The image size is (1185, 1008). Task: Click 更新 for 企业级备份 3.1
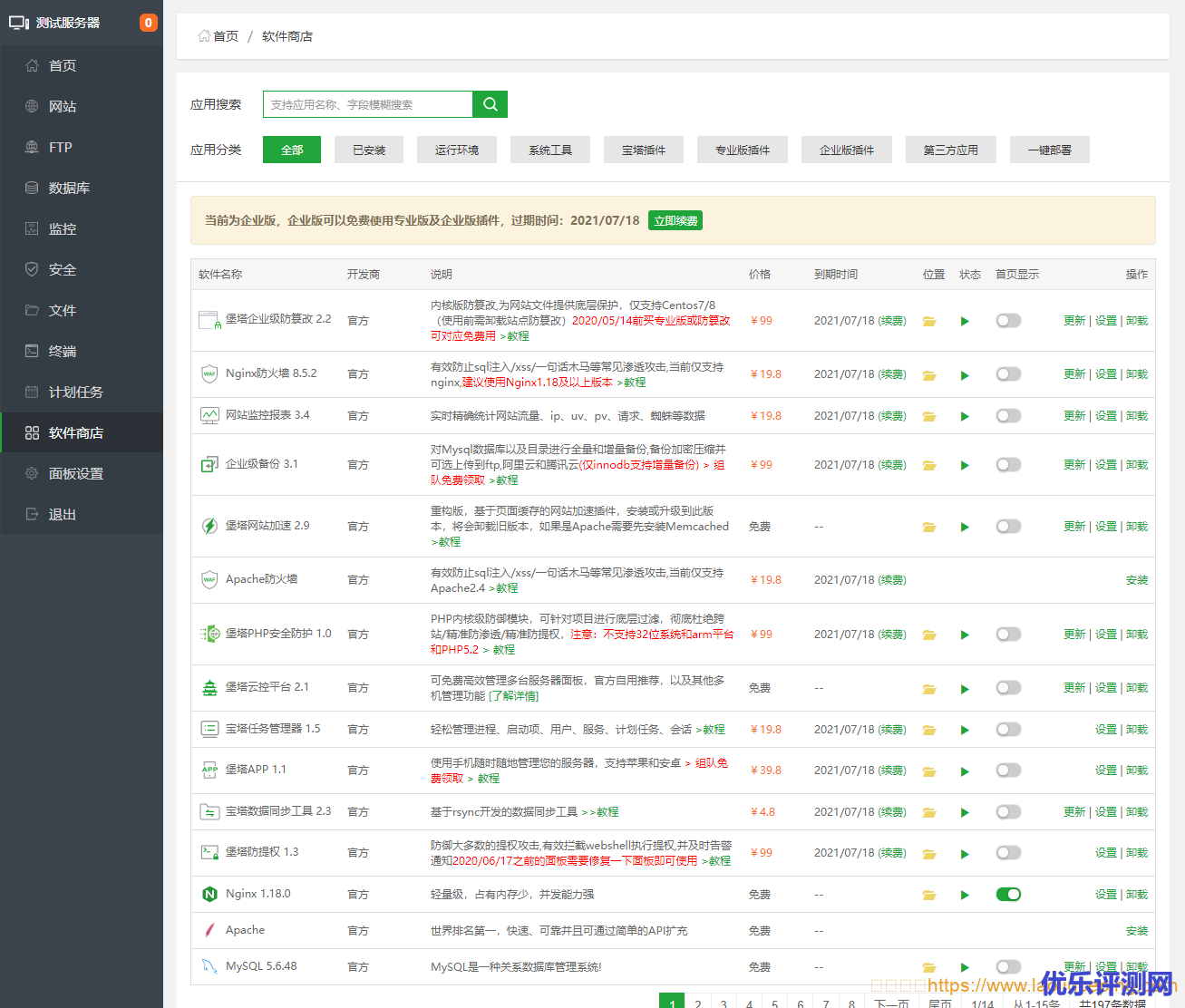click(x=1074, y=465)
